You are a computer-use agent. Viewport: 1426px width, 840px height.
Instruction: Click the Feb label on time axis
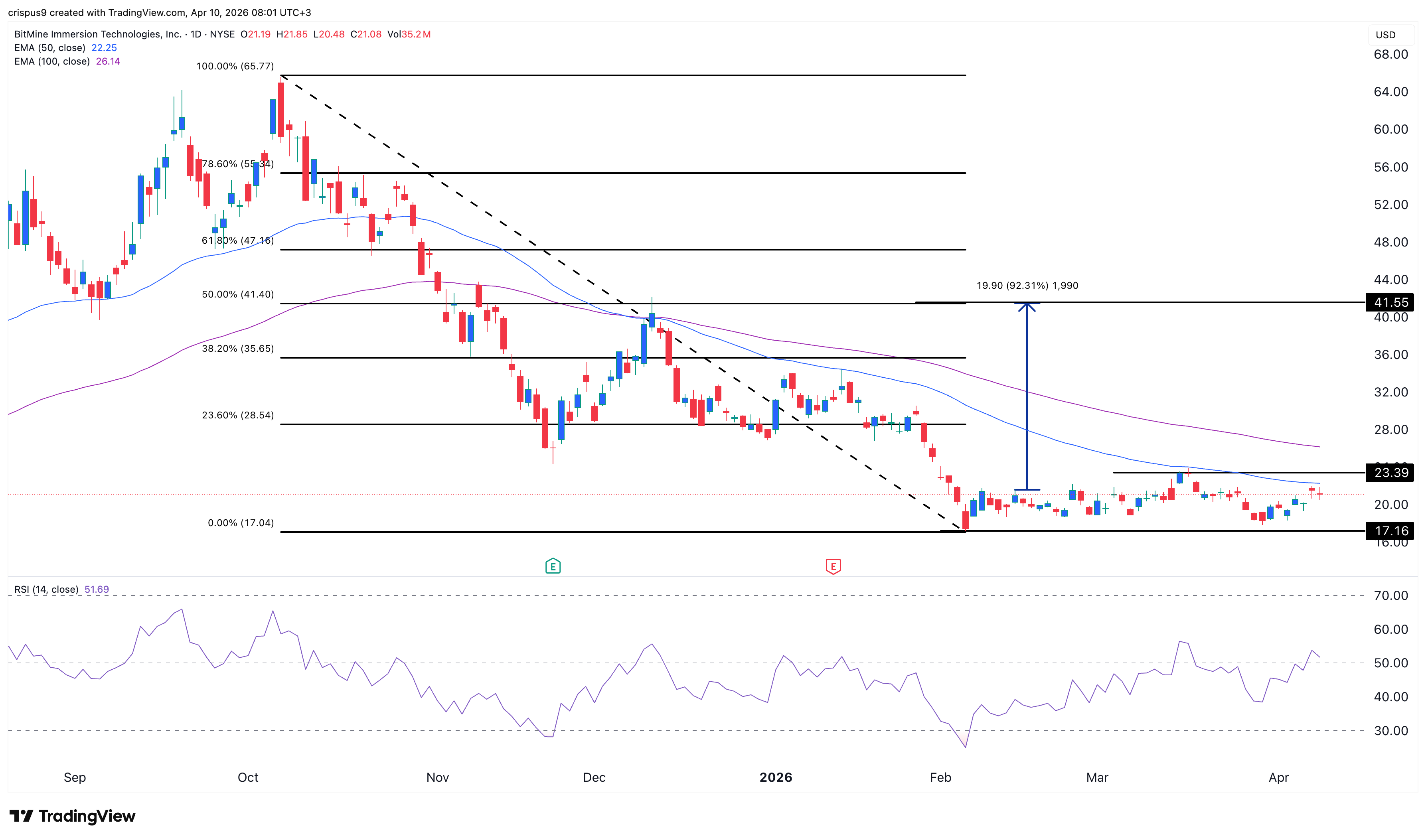(940, 777)
